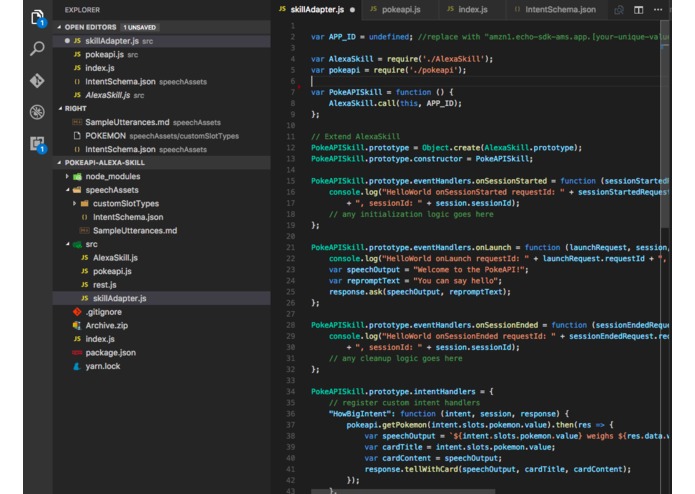The width and height of the screenshot is (695, 494).
Task: Click the horizontal scrollbar at editor bottom
Action: coord(403,491)
